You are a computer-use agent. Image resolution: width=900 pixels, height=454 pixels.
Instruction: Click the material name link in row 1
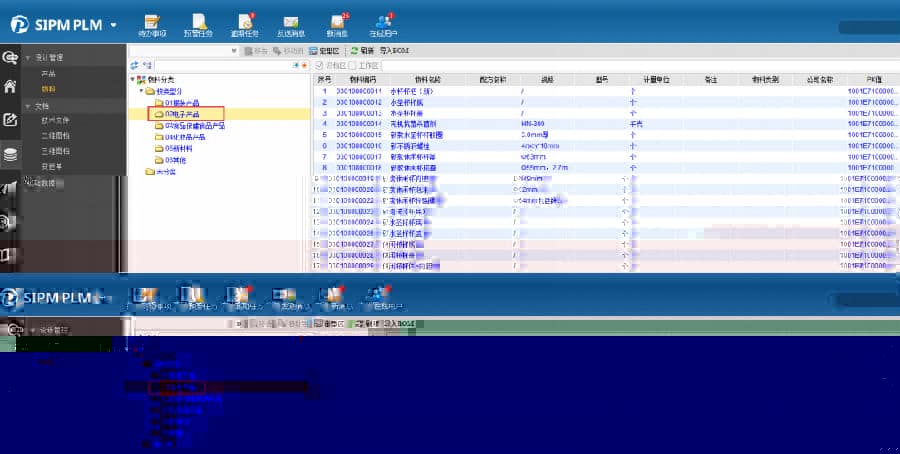click(412, 91)
